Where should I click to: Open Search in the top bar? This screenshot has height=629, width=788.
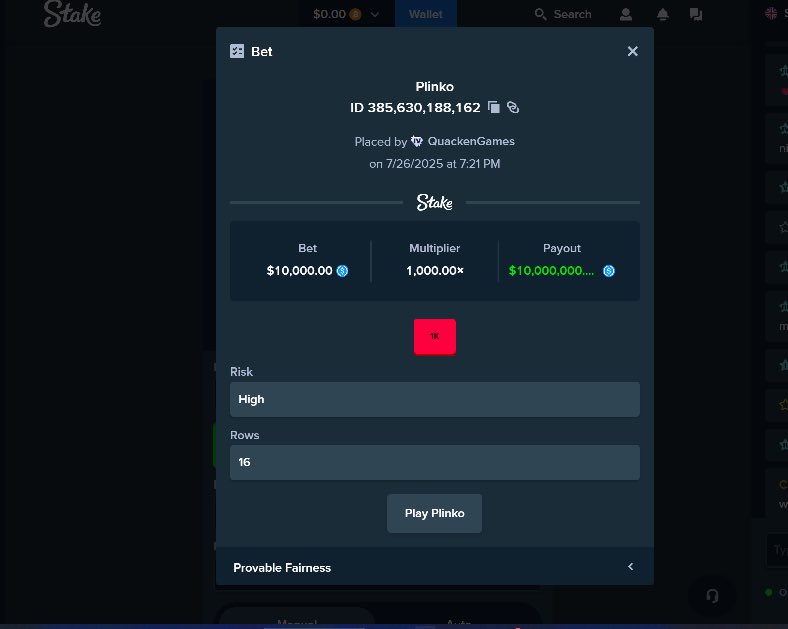tap(563, 14)
